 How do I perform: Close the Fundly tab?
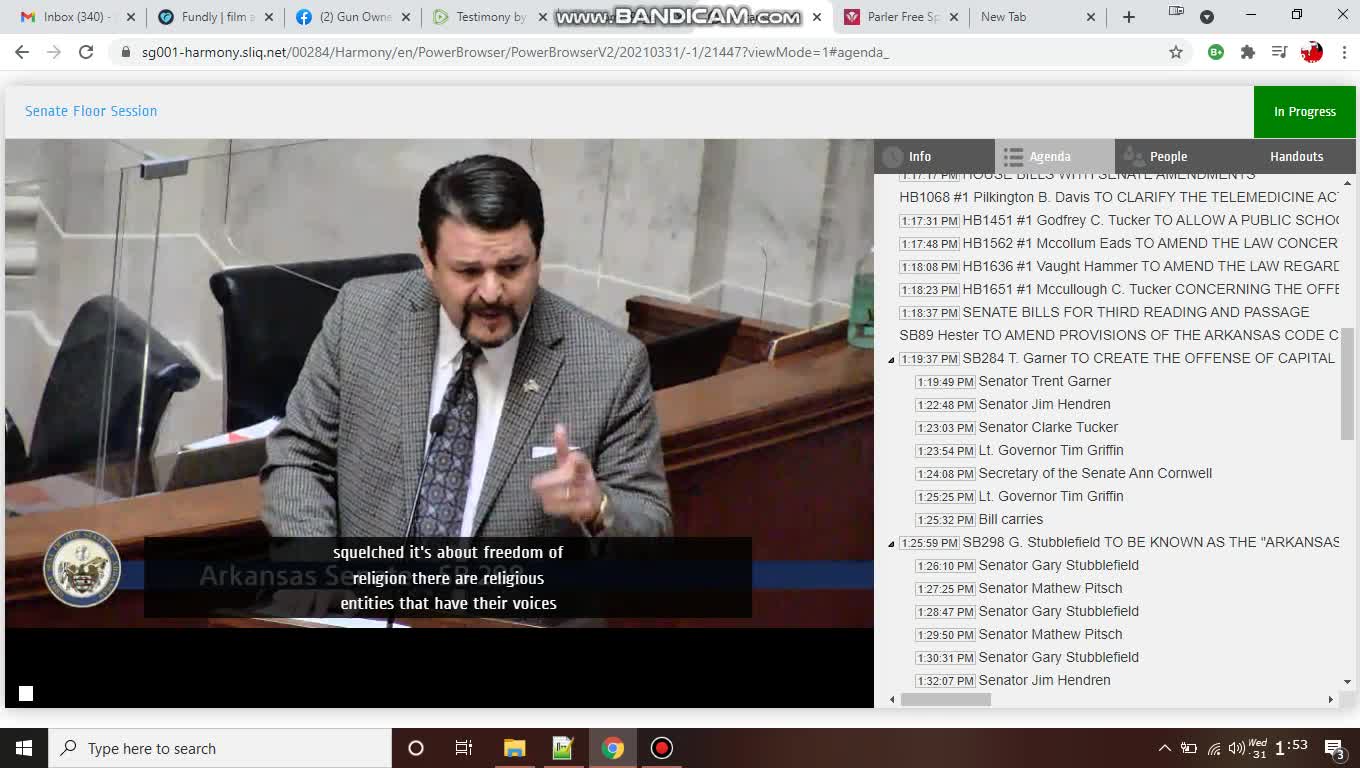coord(268,17)
